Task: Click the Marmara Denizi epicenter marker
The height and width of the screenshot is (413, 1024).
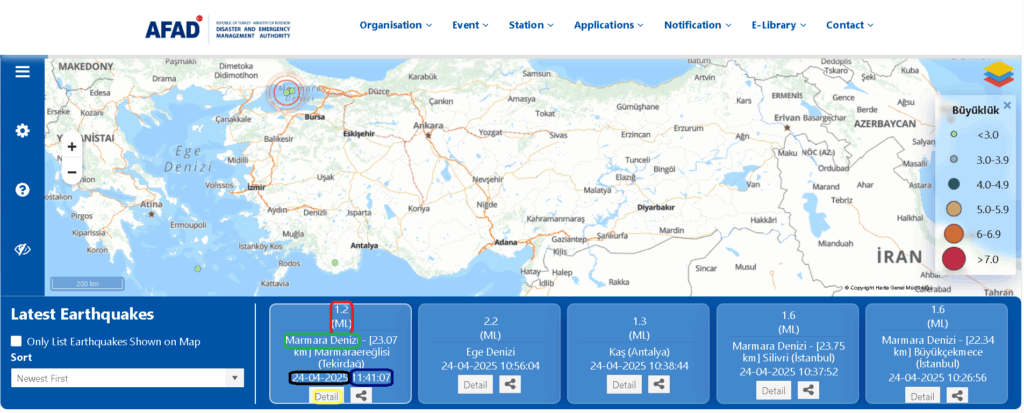Action: pos(287,93)
